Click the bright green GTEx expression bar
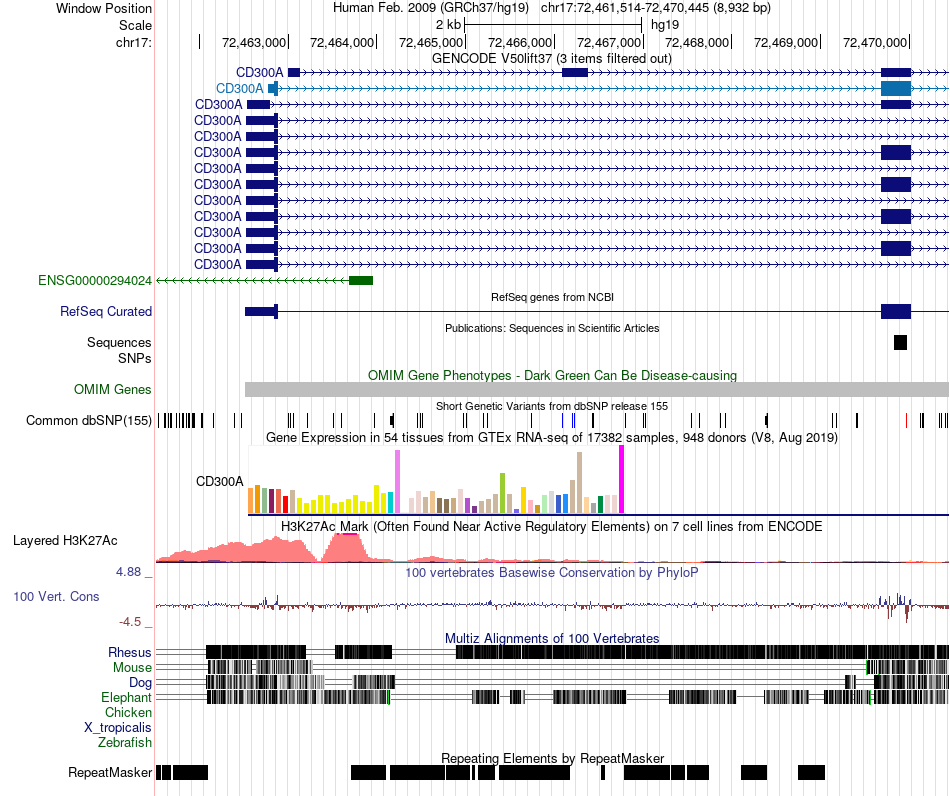This screenshot has width=950, height=796. pyautogui.click(x=502, y=493)
